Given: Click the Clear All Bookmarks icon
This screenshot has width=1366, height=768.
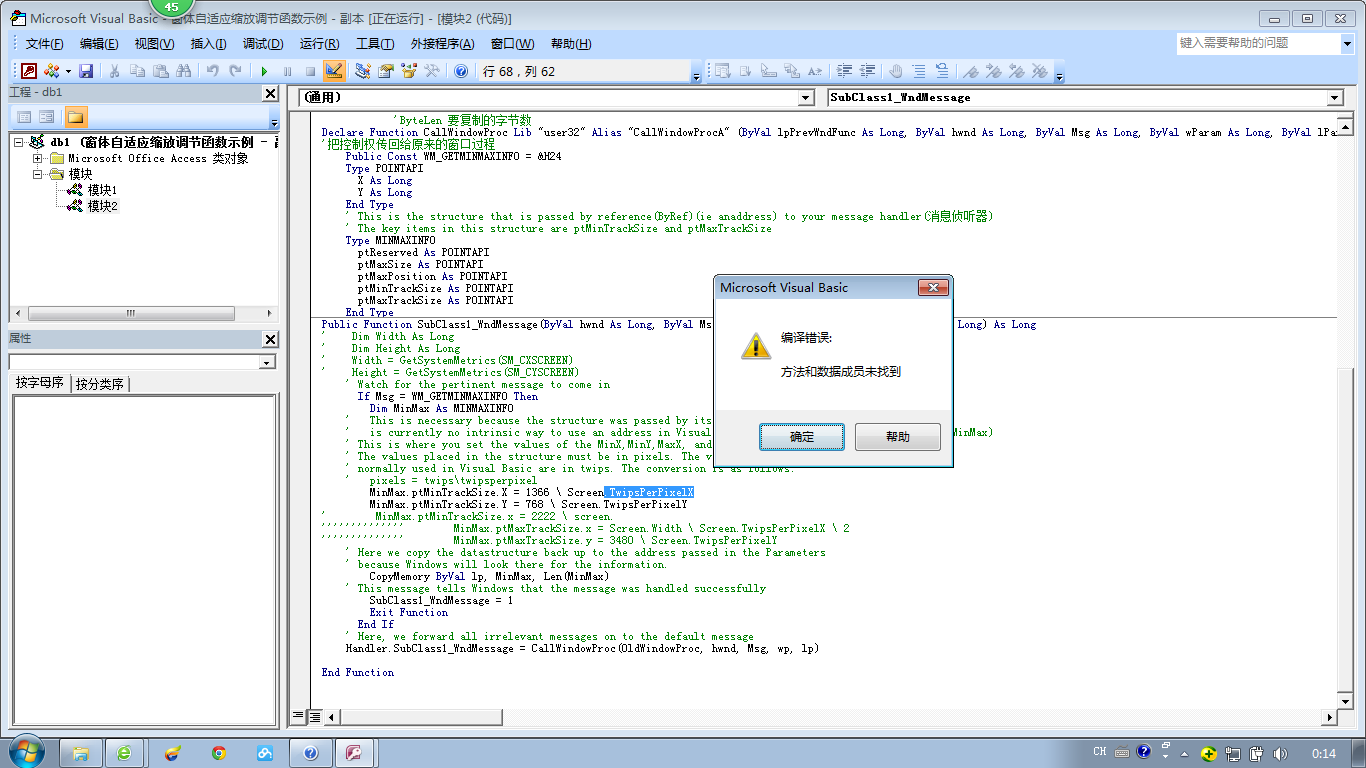Looking at the screenshot, I should point(1040,71).
